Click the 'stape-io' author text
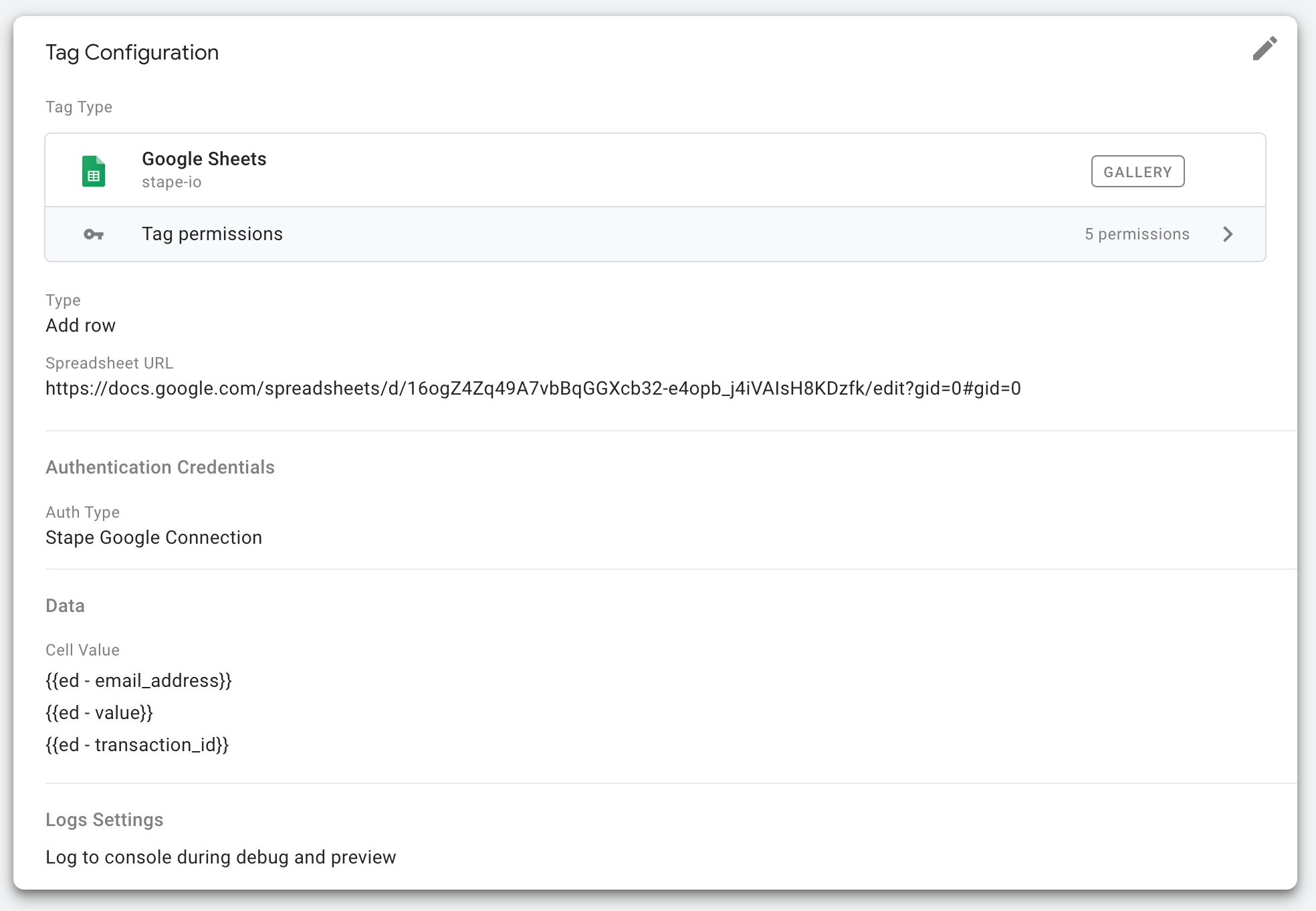The width and height of the screenshot is (1316, 911). 171,182
